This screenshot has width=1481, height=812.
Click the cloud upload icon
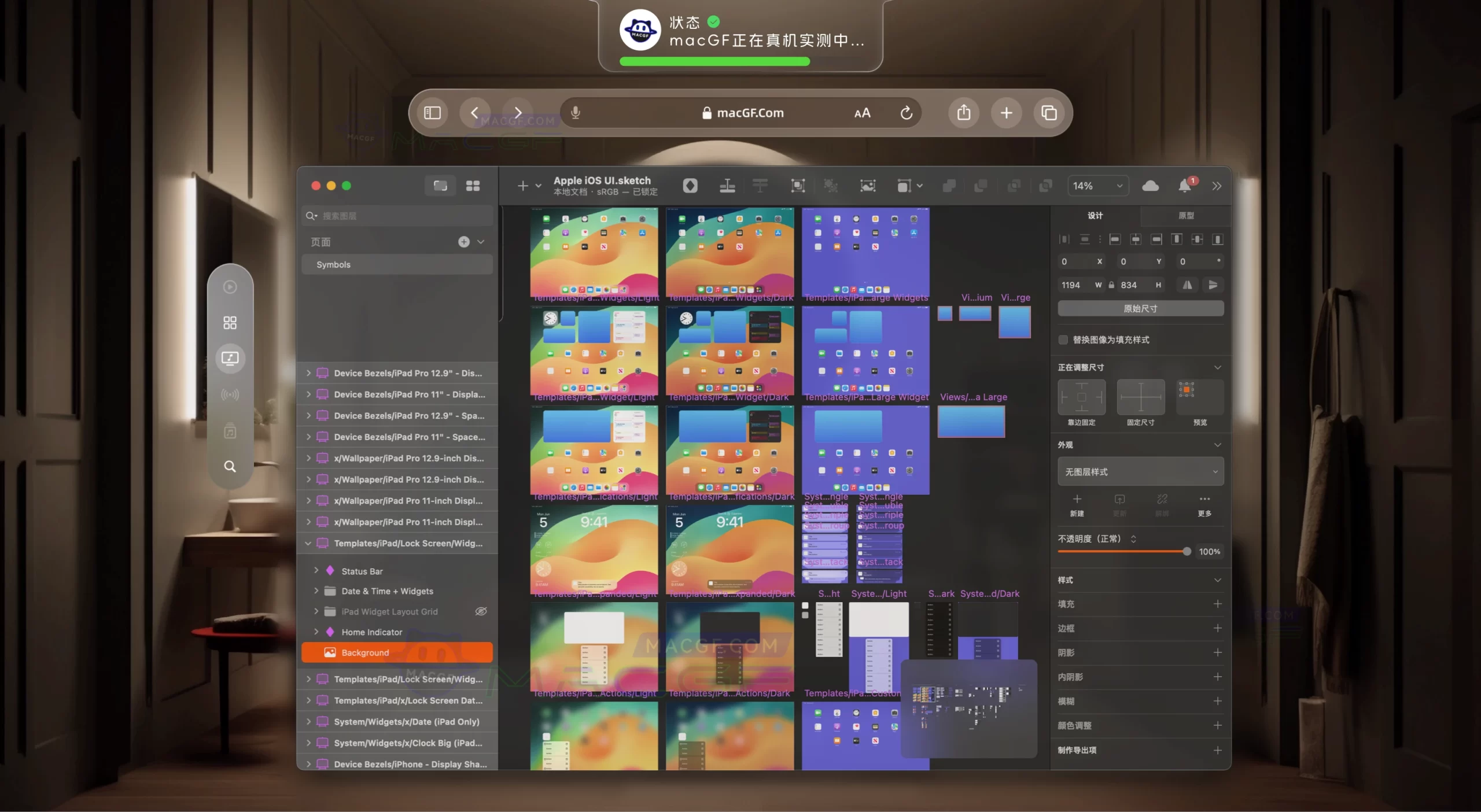(x=1150, y=186)
